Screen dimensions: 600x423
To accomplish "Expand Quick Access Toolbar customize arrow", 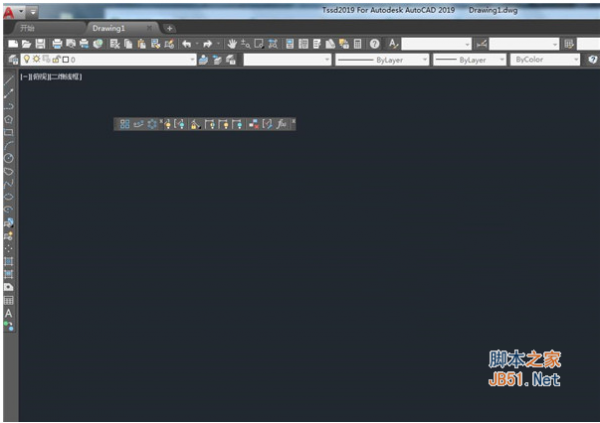I will tap(33, 12).
